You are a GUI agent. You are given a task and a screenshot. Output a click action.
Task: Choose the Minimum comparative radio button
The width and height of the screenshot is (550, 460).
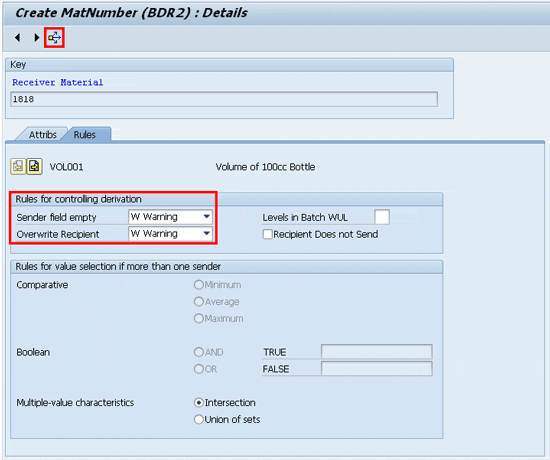click(199, 285)
